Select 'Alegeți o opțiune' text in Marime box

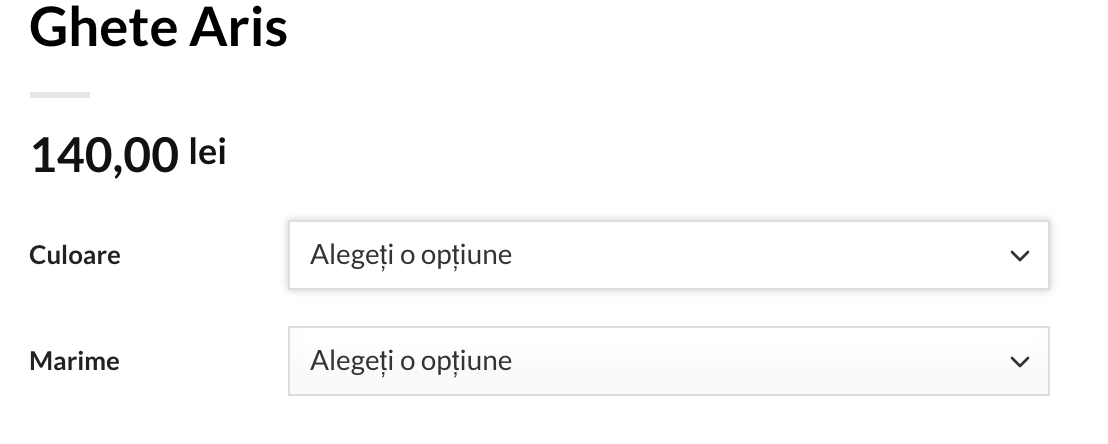pos(411,361)
